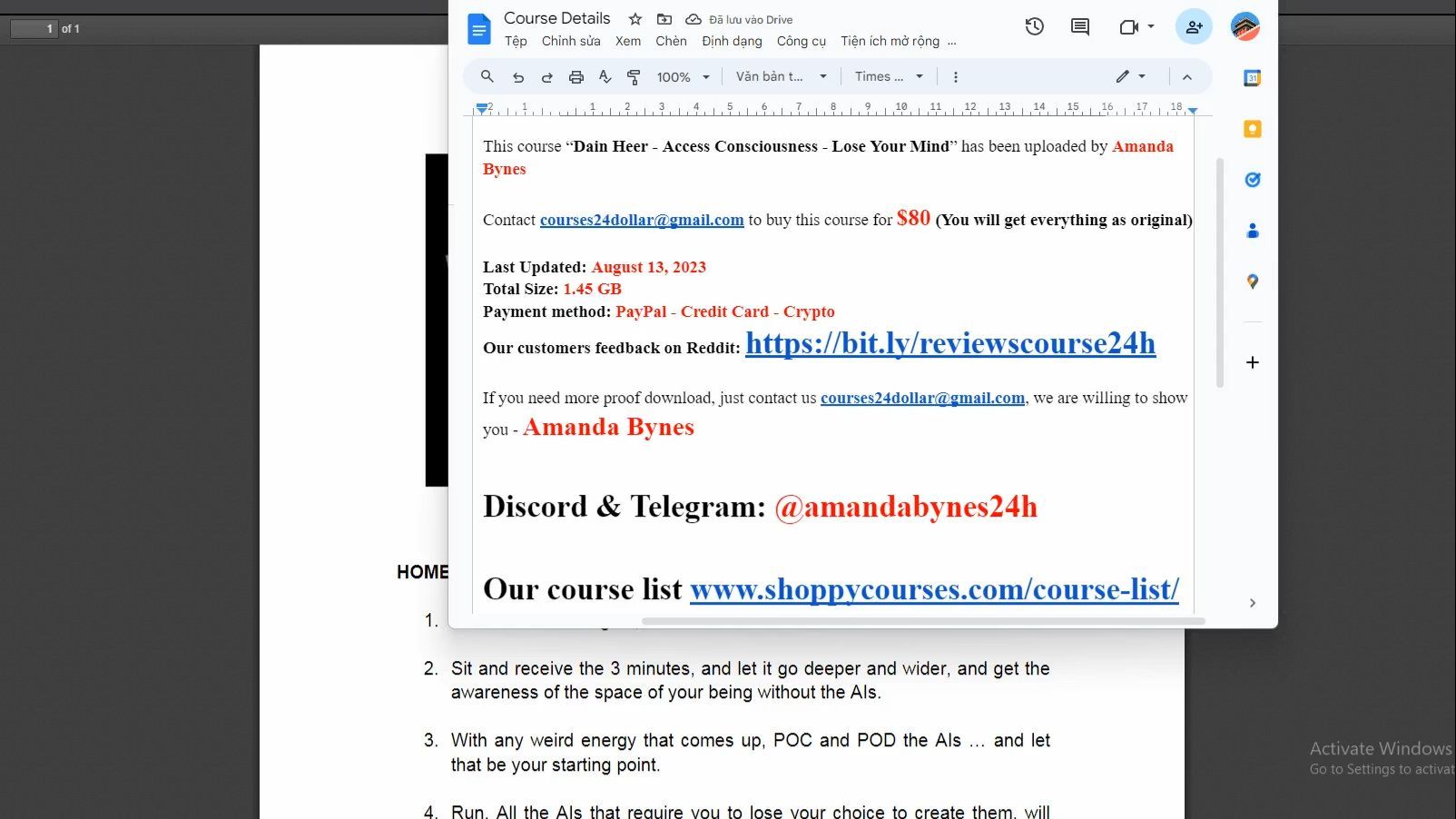Open the Định dạng menu
The image size is (1456, 819).
click(732, 41)
